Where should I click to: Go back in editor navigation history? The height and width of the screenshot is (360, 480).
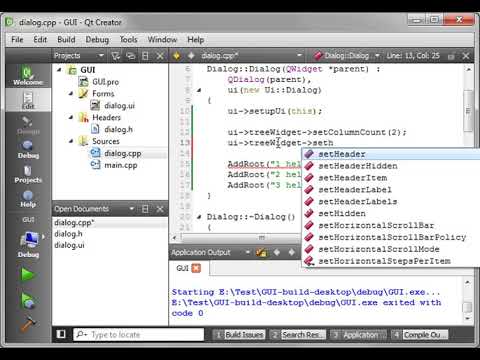(x=176, y=56)
